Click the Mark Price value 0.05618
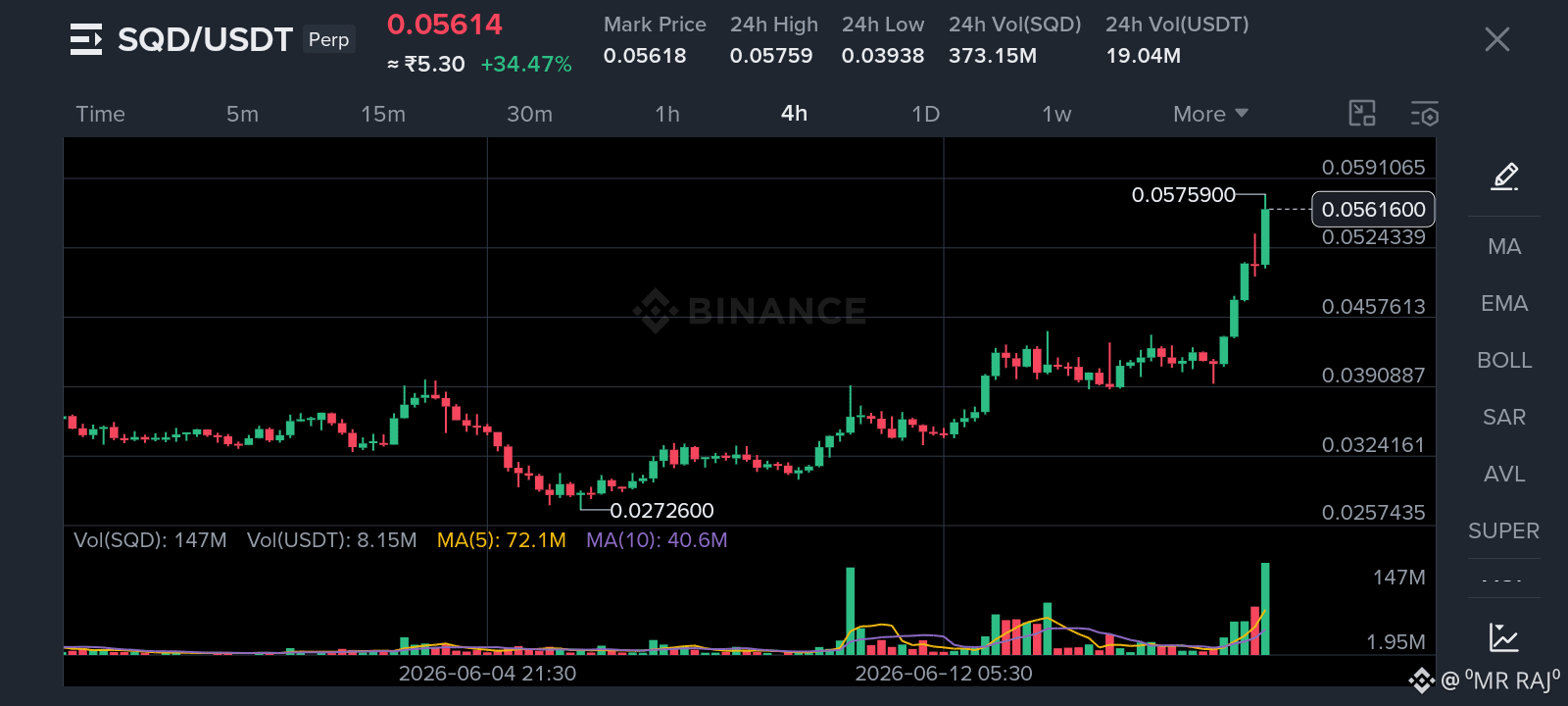This screenshot has height=706, width=1568. [x=645, y=56]
